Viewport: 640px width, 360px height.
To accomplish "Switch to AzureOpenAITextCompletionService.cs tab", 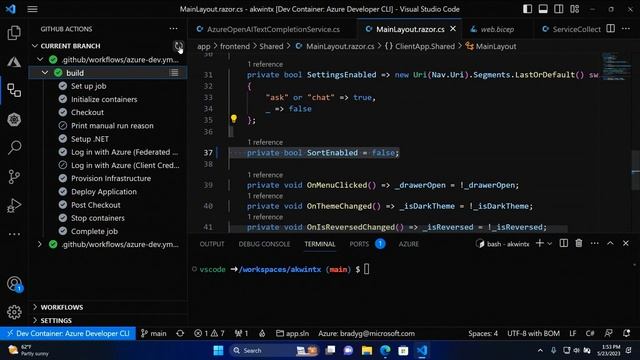I will (272, 29).
